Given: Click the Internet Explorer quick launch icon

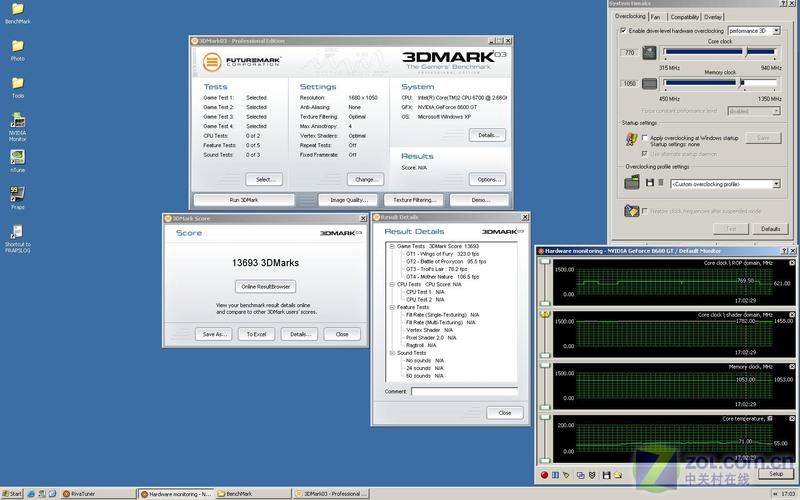Looking at the screenshot, I should click(32, 493).
